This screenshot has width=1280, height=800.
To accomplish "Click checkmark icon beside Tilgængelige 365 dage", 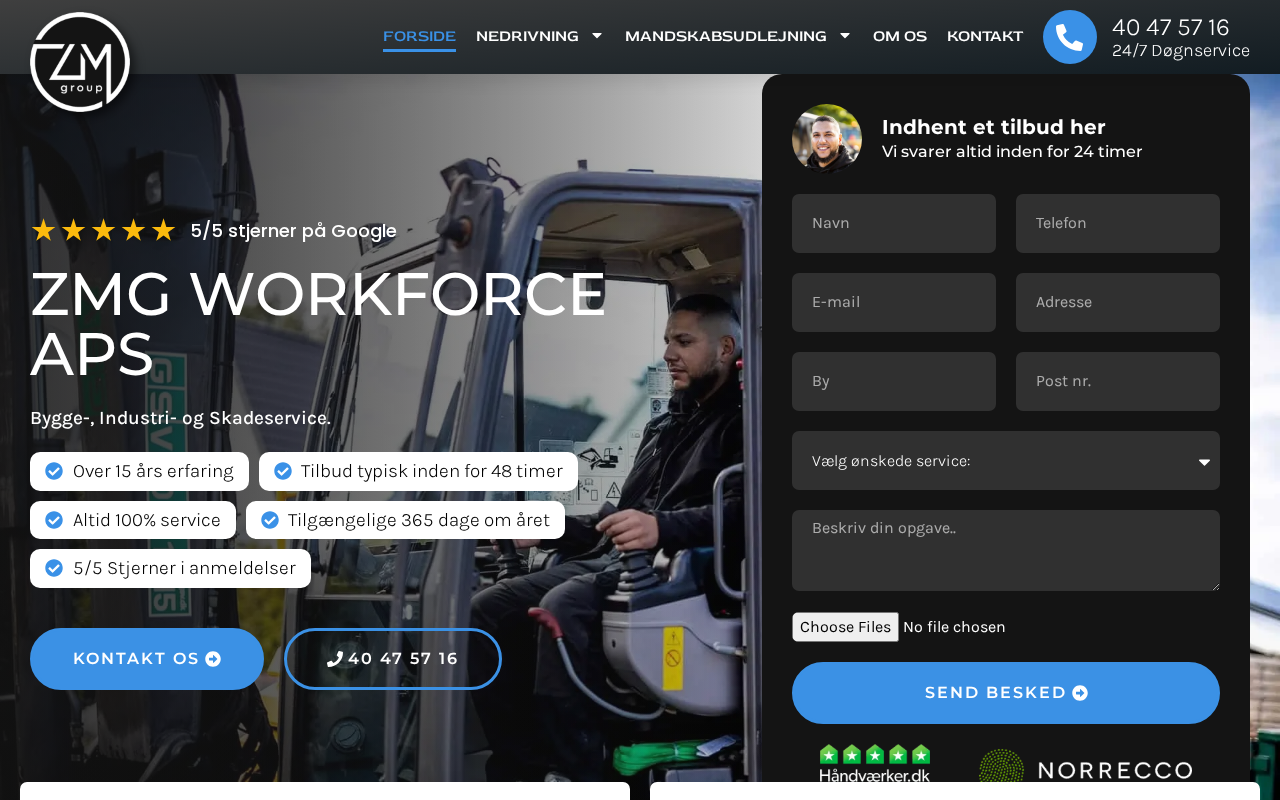I will (270, 520).
